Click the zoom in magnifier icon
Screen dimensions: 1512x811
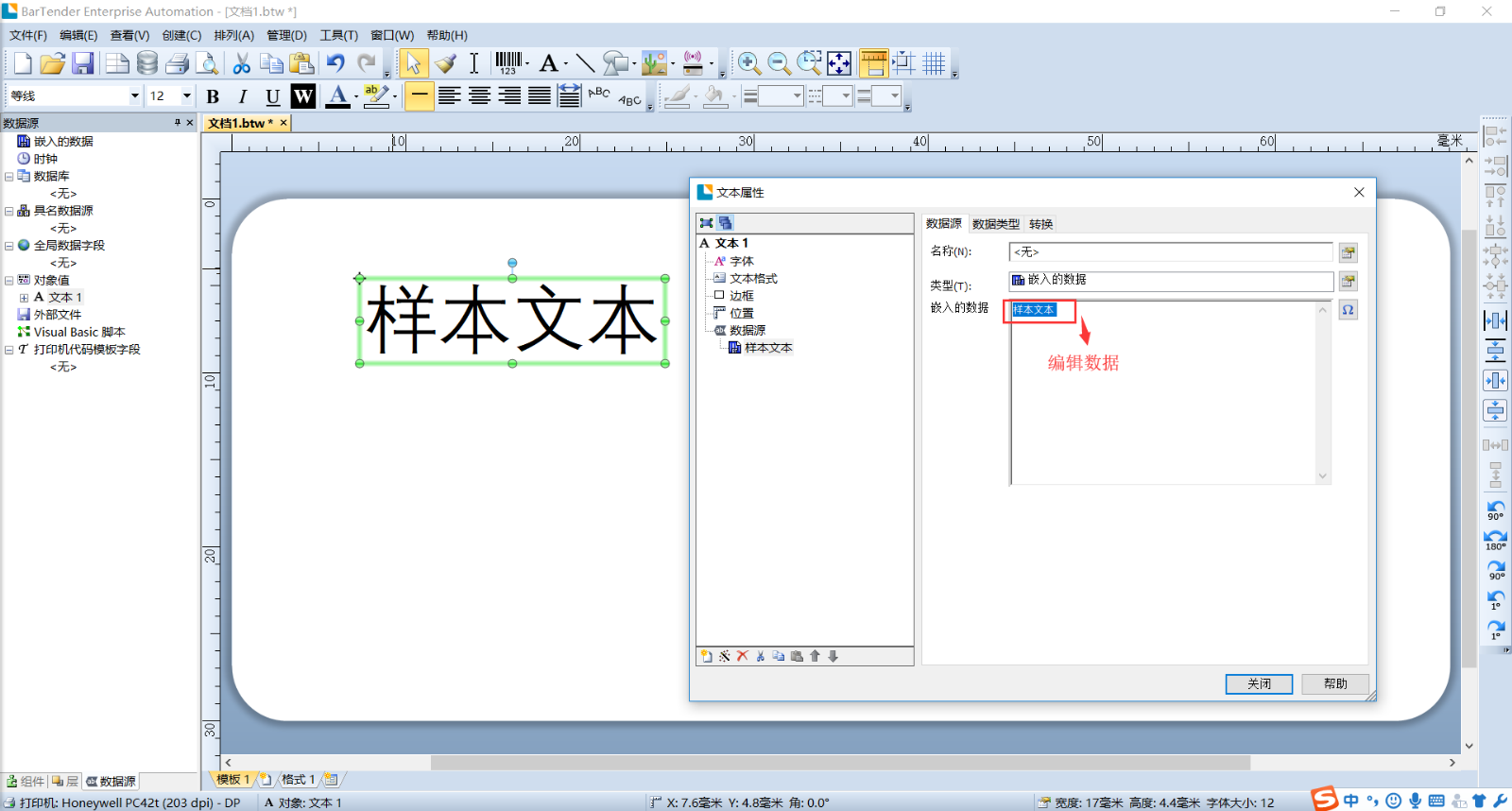[748, 63]
